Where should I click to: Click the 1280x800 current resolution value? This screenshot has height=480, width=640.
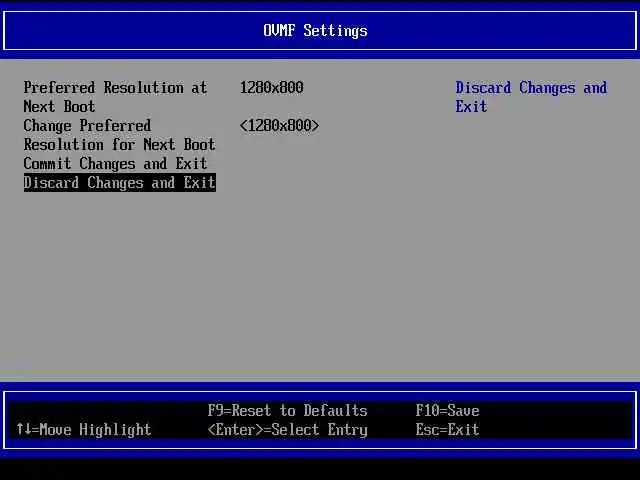tap(271, 87)
